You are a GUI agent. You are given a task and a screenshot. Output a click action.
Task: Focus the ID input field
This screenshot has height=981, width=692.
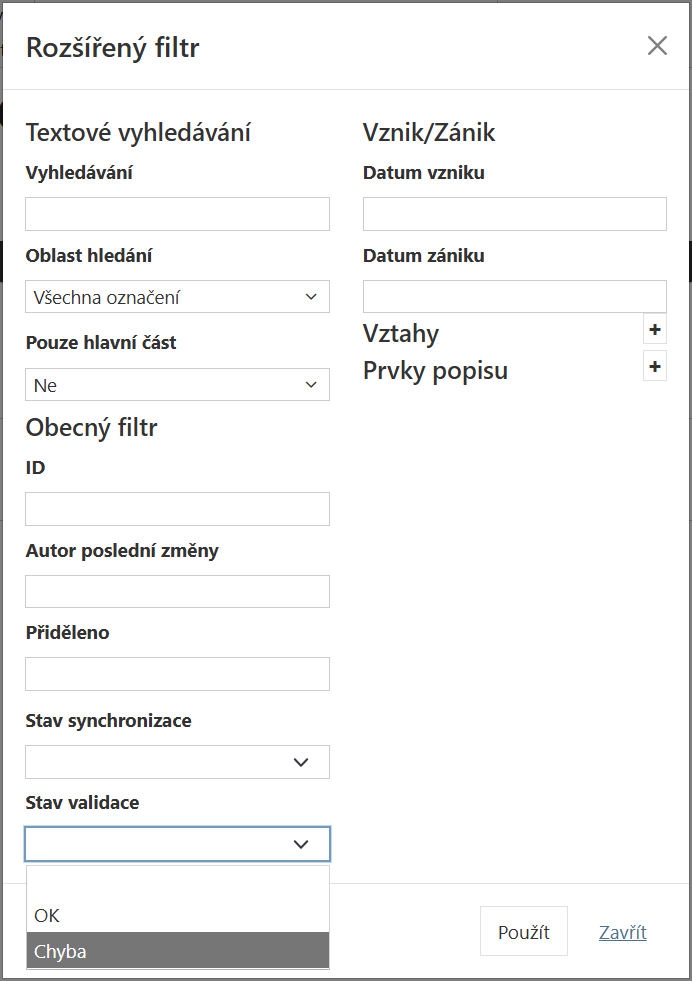pyautogui.click(x=177, y=508)
